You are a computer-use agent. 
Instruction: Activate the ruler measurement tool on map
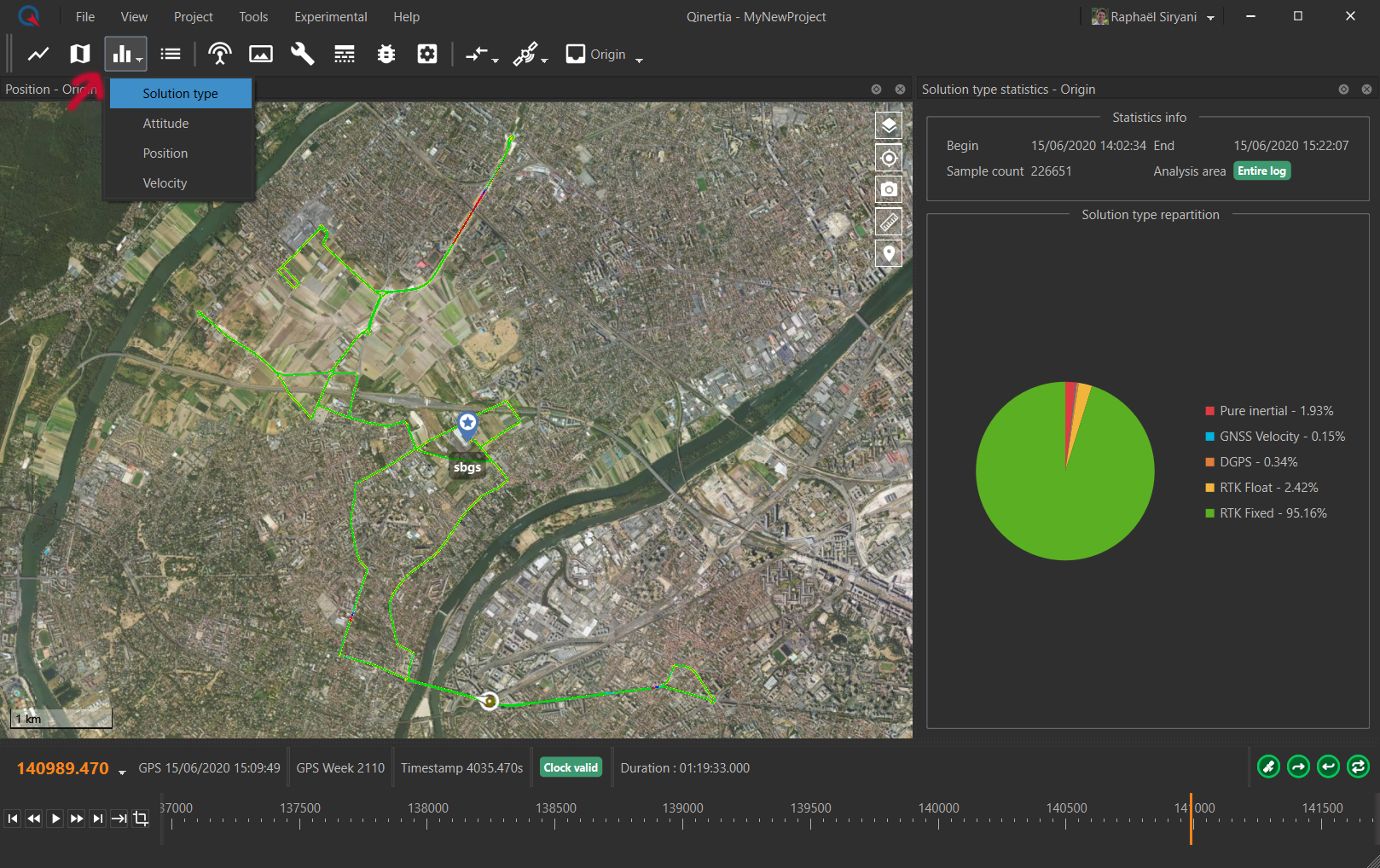889,222
